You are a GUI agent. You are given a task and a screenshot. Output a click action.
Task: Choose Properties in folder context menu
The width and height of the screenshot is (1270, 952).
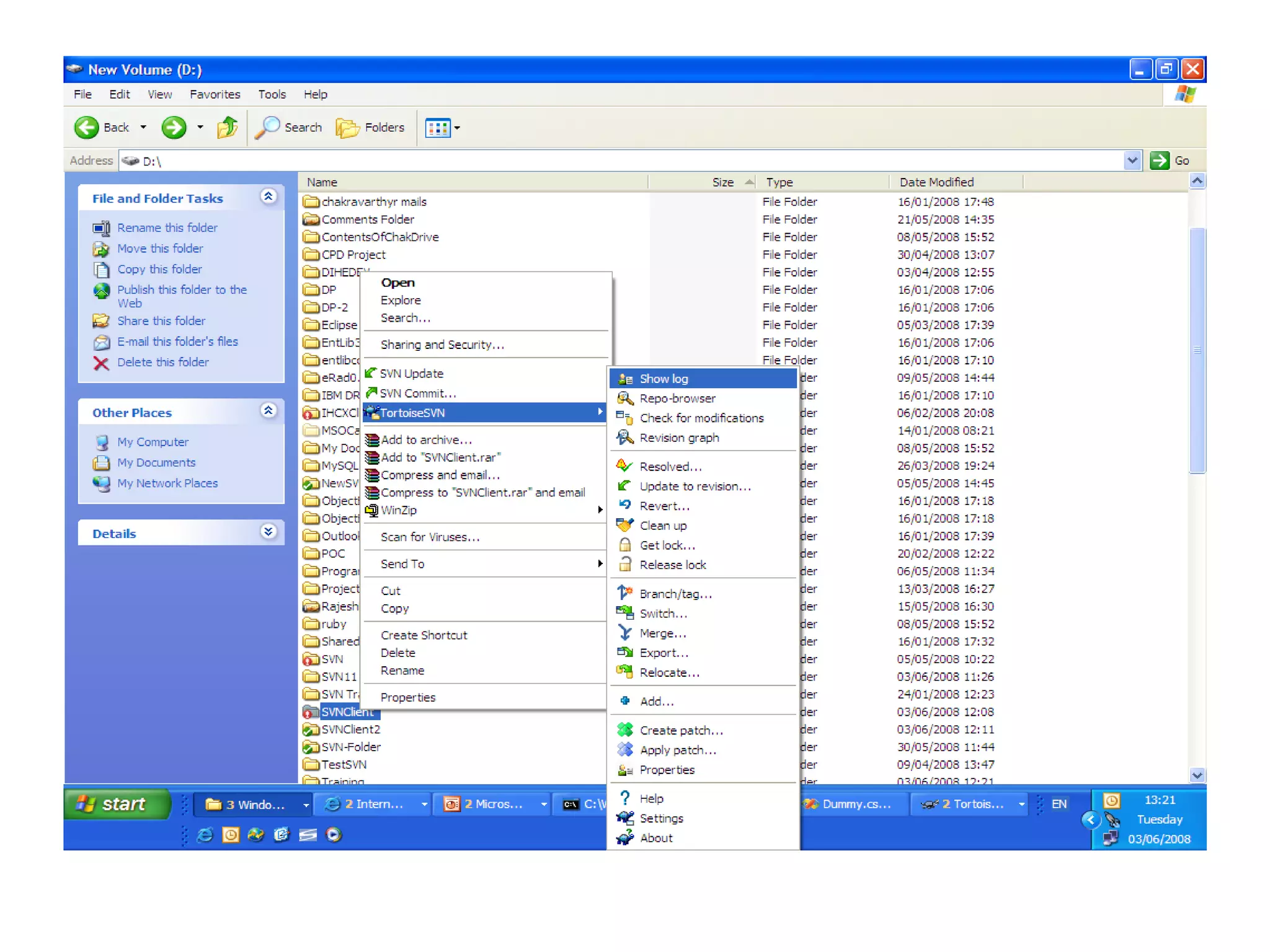[x=407, y=697]
